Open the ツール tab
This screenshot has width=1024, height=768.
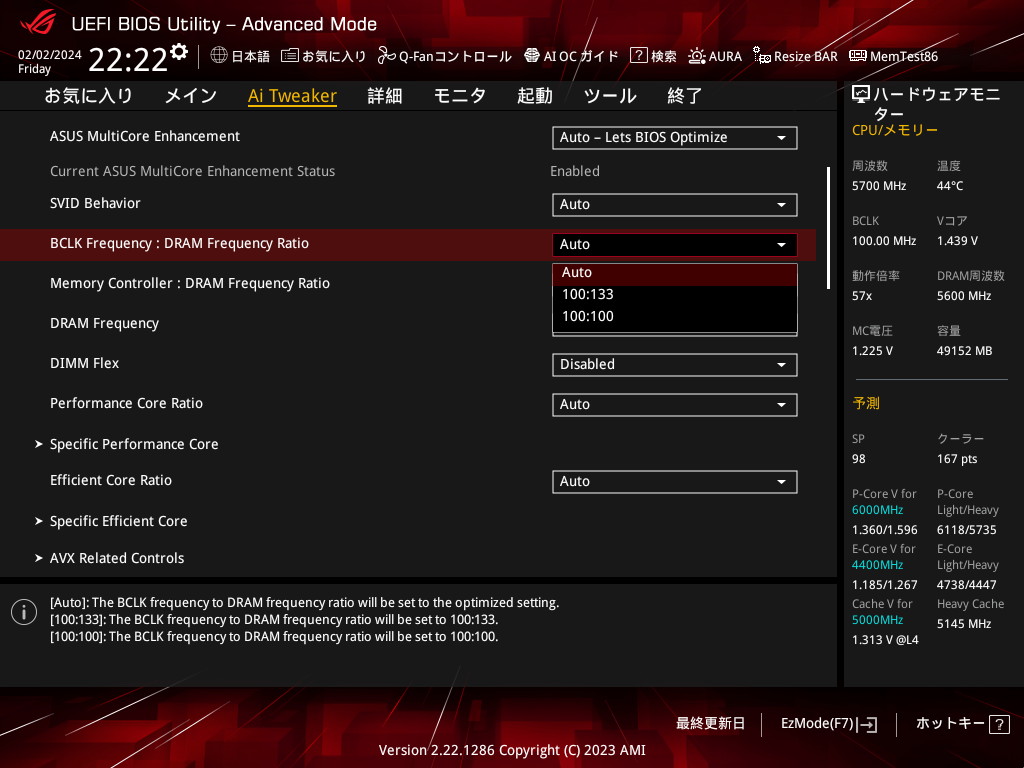(x=609, y=95)
